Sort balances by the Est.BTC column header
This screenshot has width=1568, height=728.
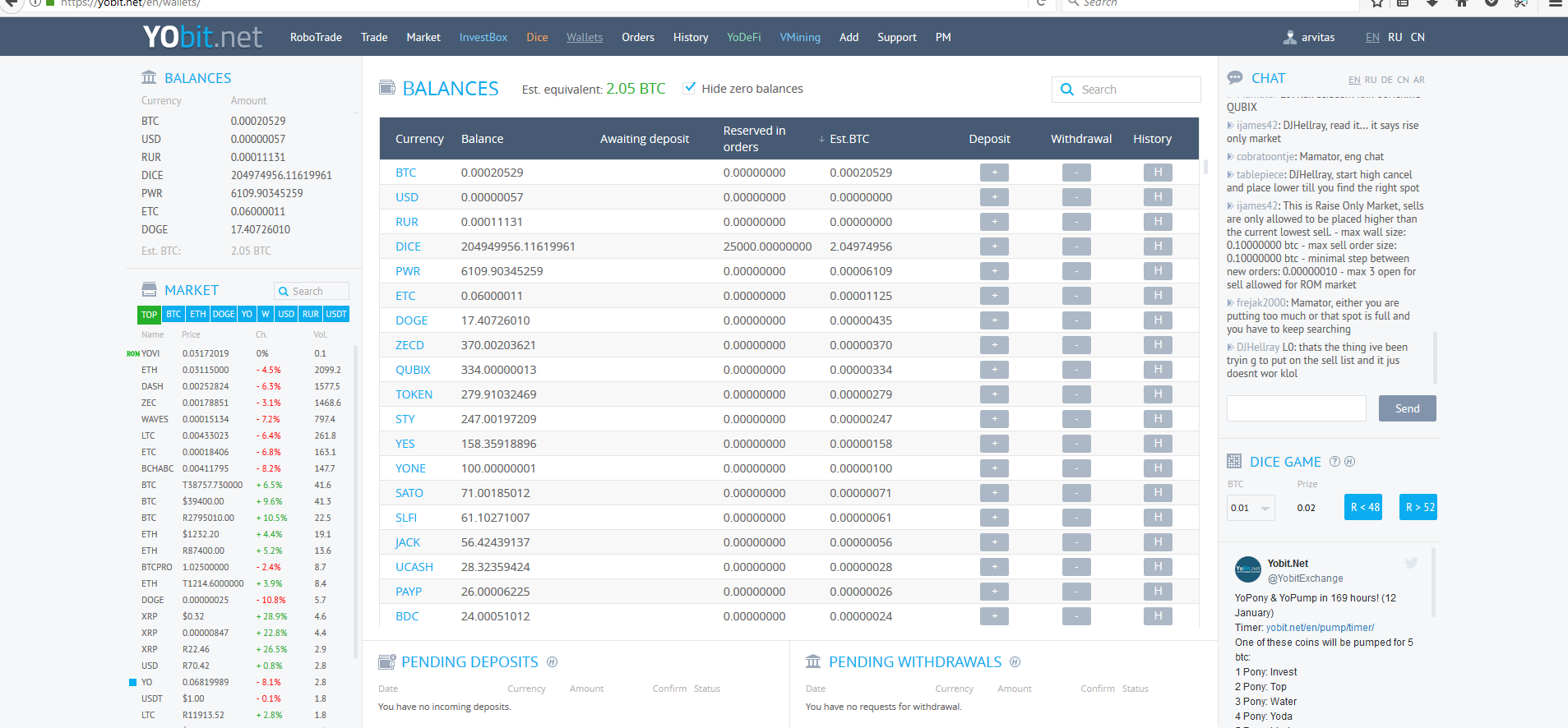(x=849, y=139)
